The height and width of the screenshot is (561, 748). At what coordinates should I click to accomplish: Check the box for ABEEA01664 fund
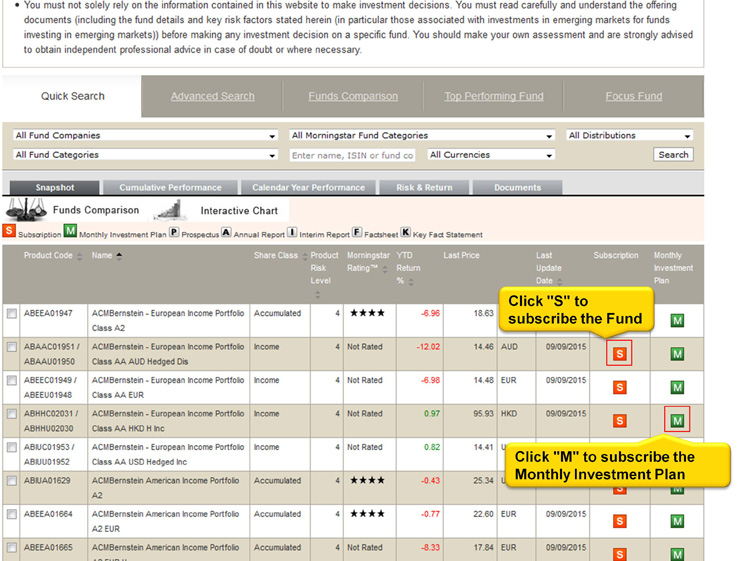pos(12,514)
